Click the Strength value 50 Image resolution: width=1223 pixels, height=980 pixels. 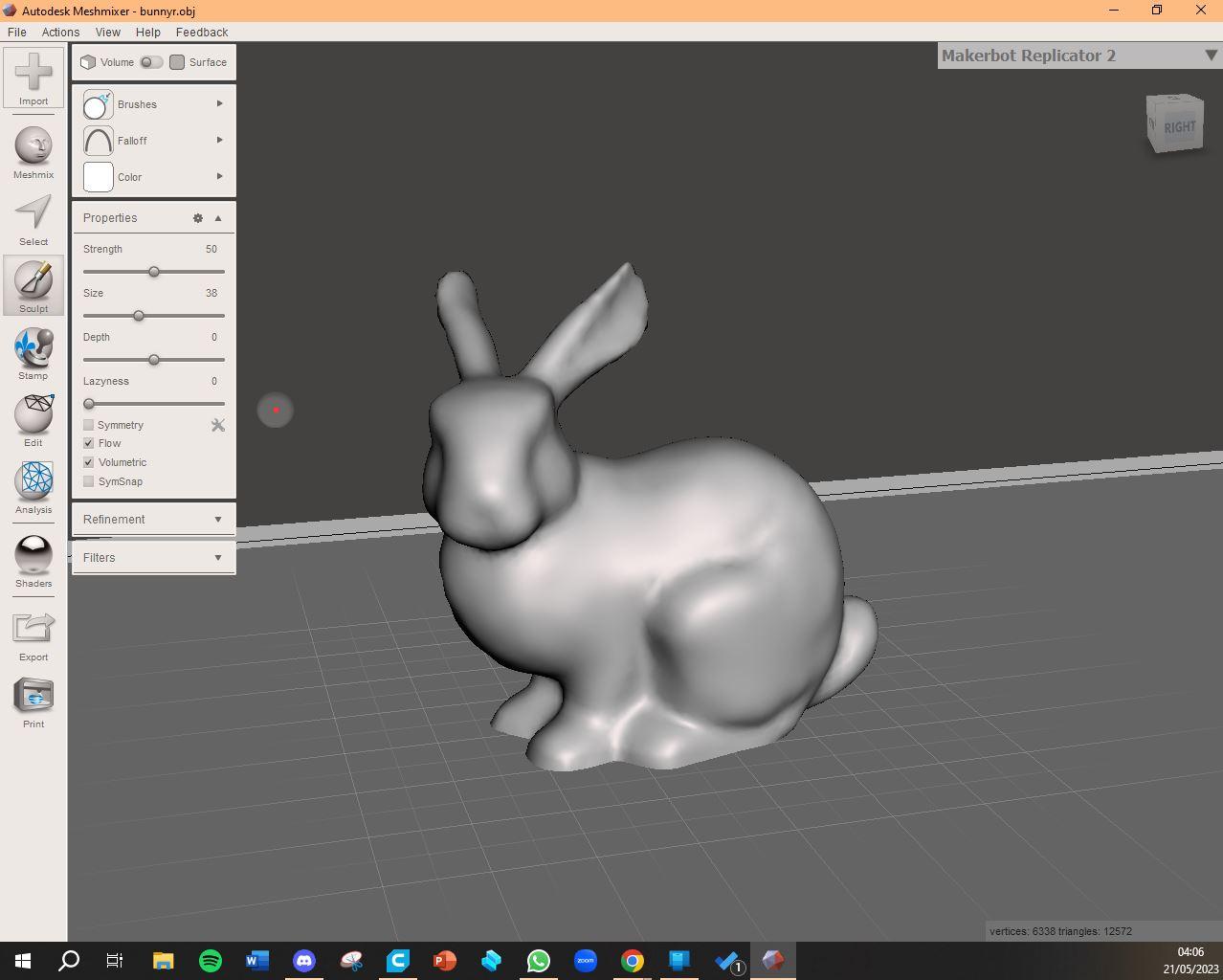point(211,249)
